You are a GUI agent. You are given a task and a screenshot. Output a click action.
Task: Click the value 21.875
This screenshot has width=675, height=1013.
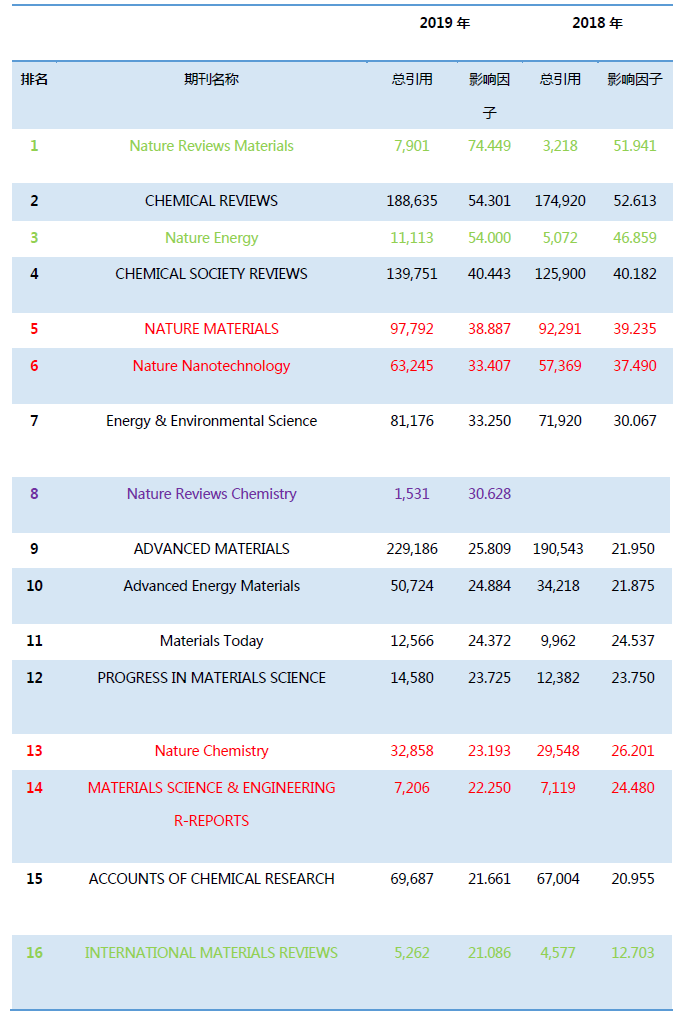click(x=632, y=586)
